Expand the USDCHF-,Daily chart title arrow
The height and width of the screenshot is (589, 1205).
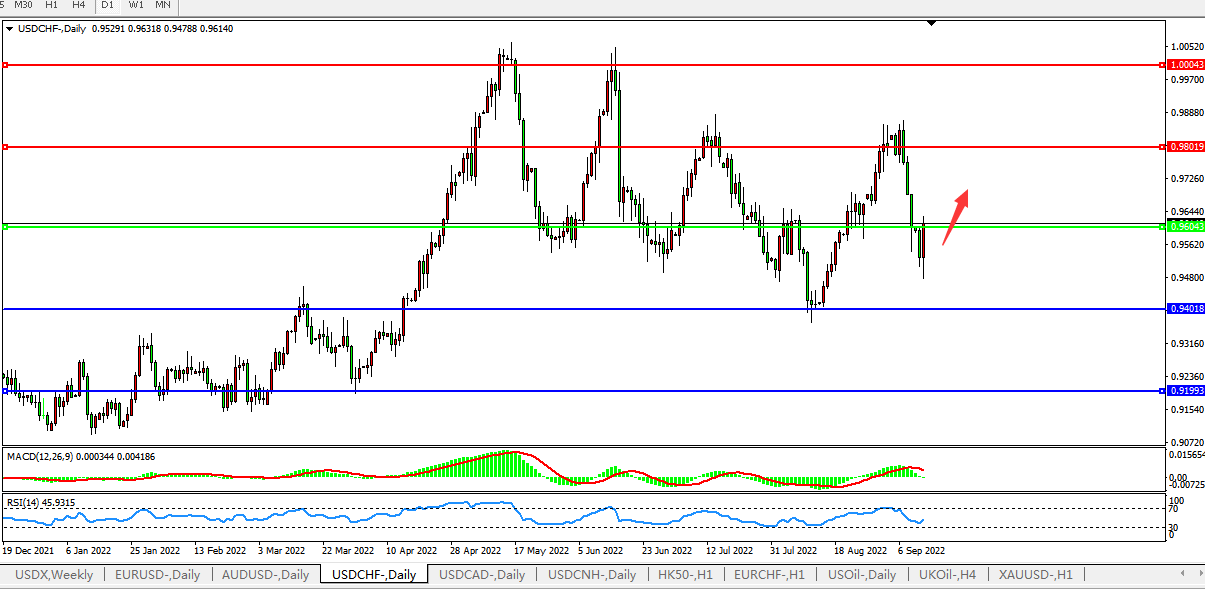pyautogui.click(x=9, y=29)
